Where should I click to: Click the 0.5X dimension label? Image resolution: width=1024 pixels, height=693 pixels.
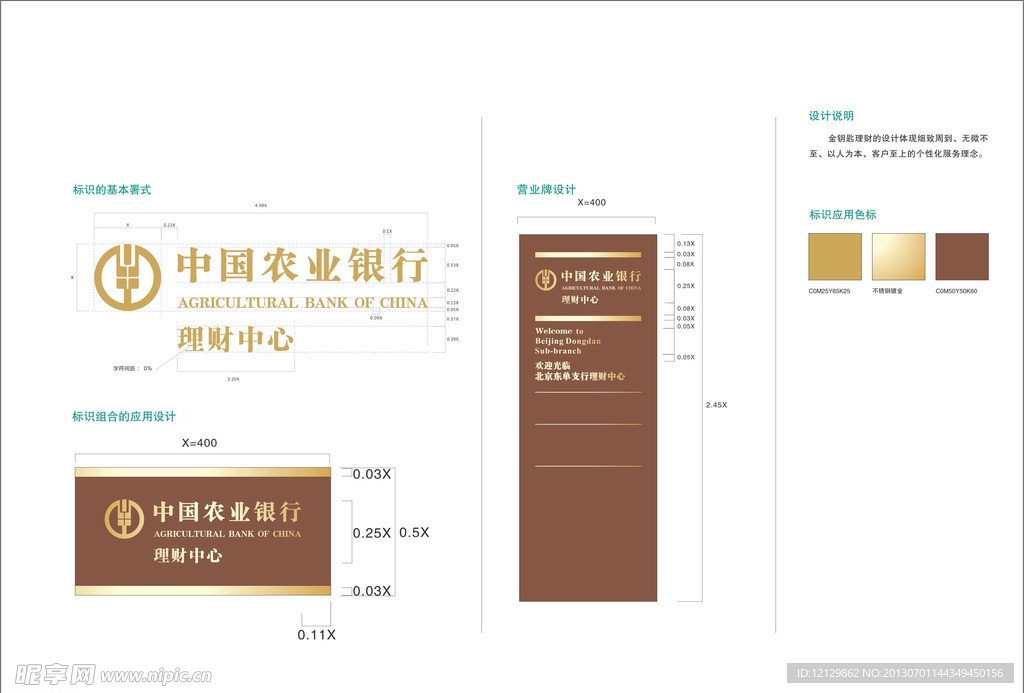click(414, 532)
